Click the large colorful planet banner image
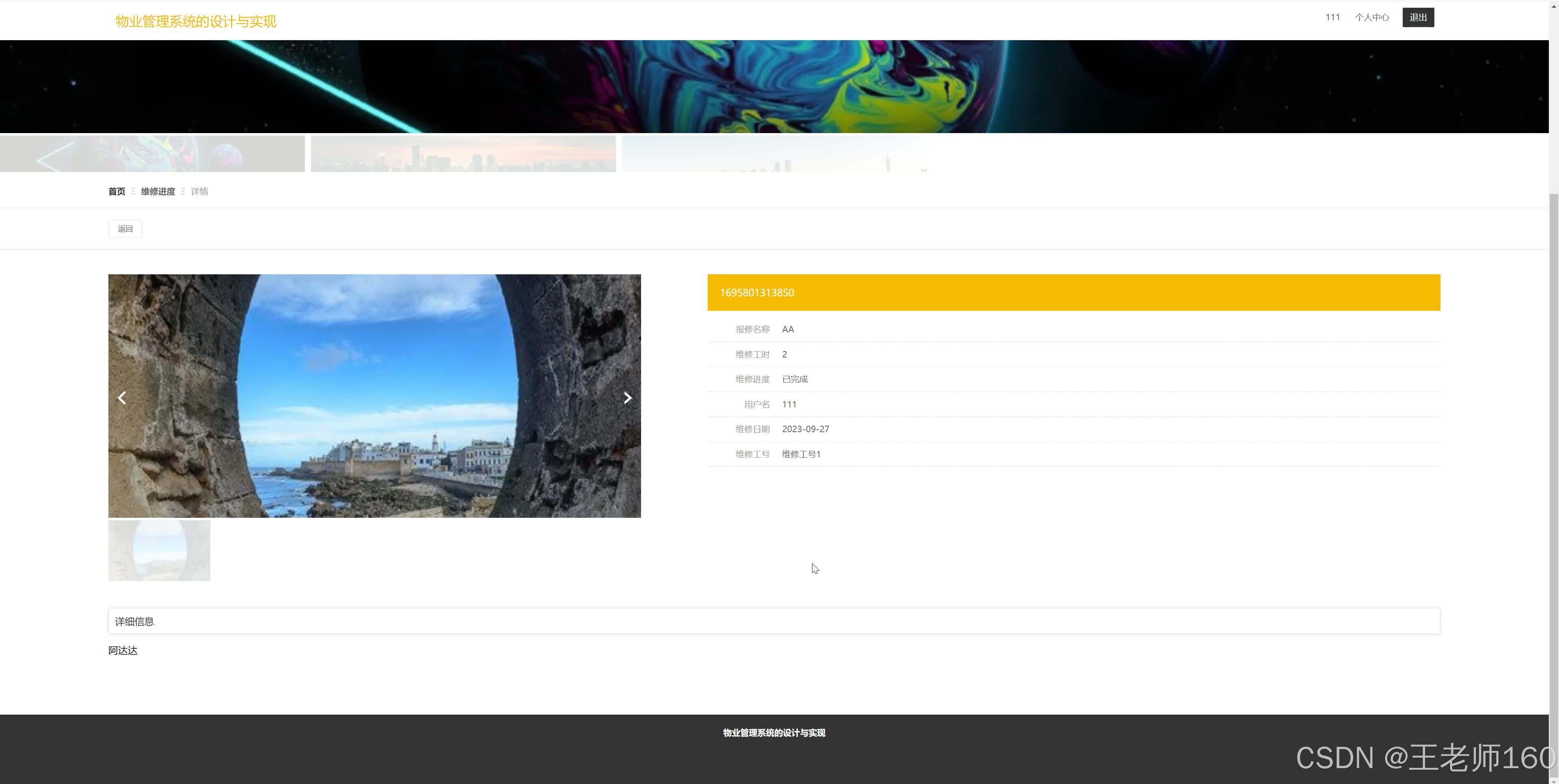1559x784 pixels. (x=774, y=86)
